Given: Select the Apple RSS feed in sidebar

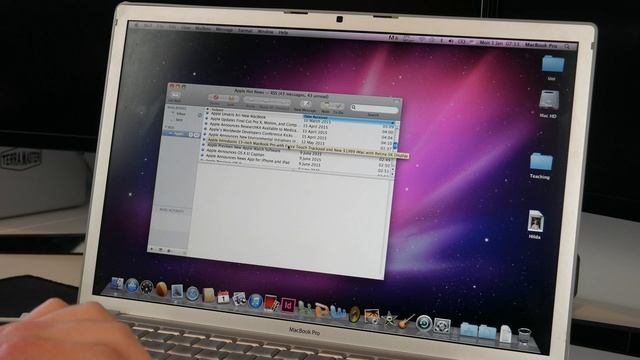Looking at the screenshot, I should click(180, 134).
